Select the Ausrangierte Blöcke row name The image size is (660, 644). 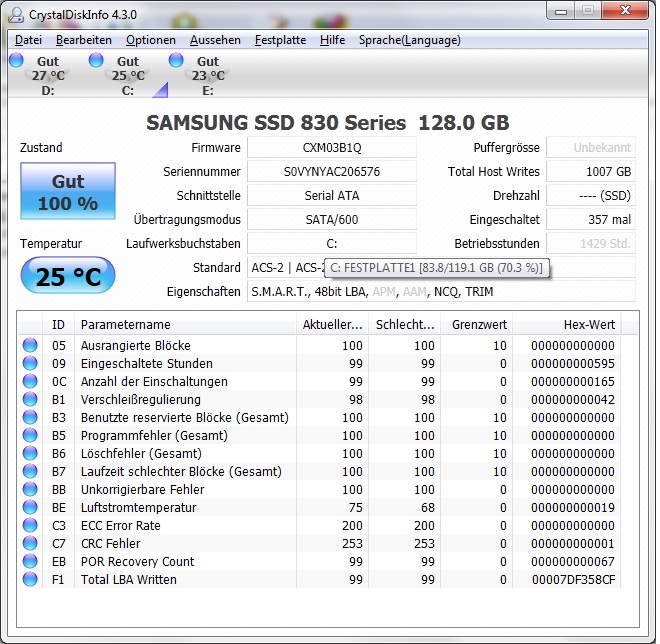(x=136, y=346)
